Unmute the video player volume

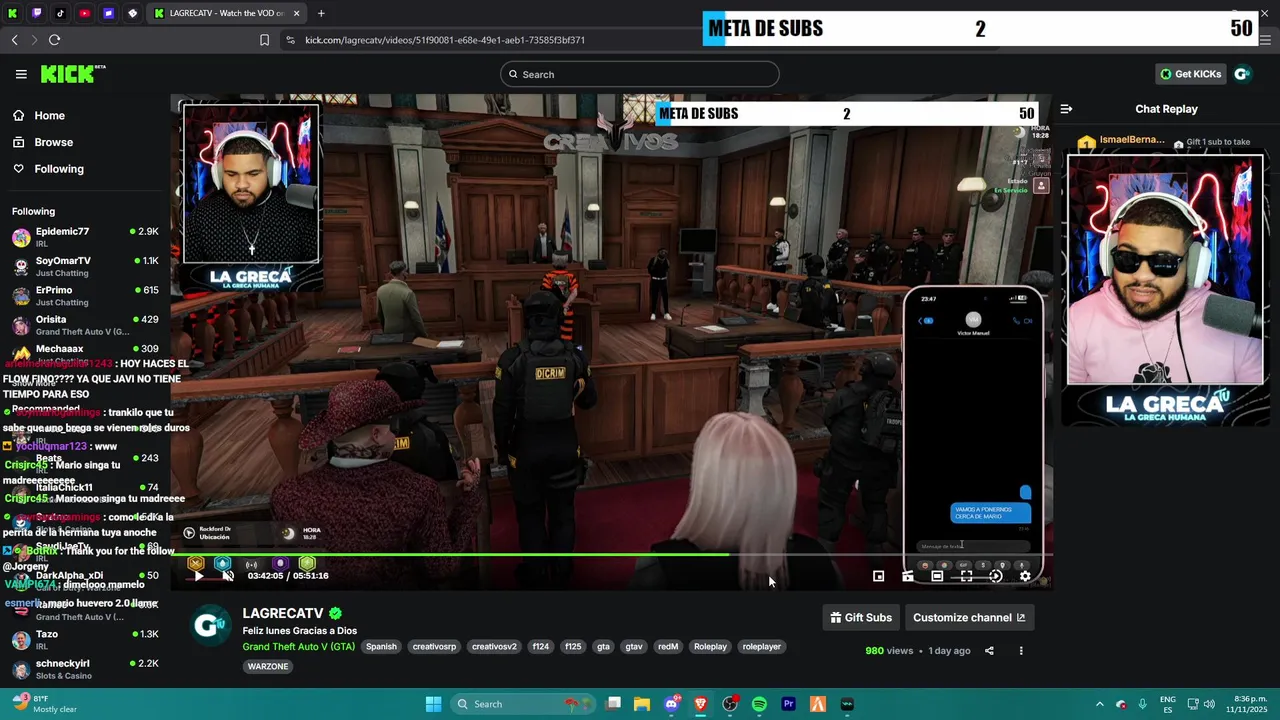(x=227, y=576)
